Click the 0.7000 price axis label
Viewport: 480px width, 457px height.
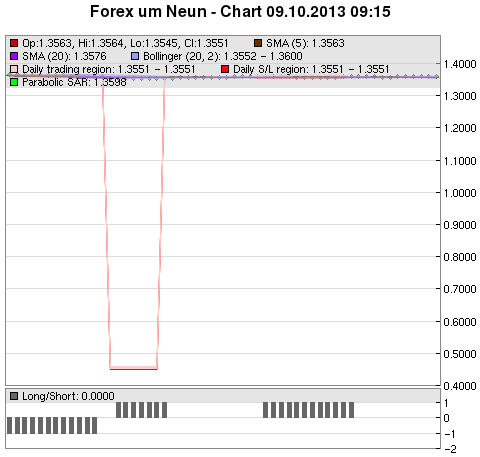tap(460, 289)
